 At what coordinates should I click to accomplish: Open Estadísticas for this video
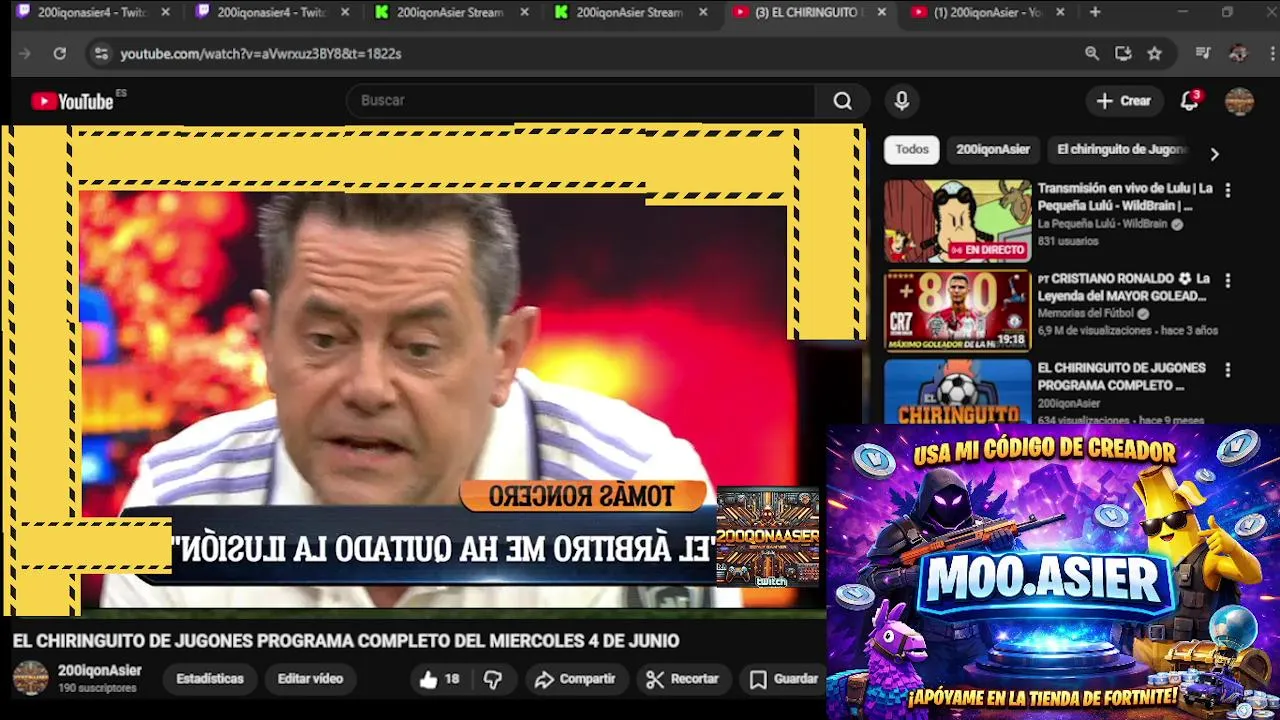point(210,679)
